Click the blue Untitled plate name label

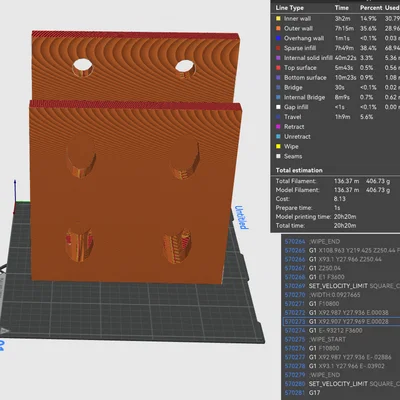tap(242, 217)
